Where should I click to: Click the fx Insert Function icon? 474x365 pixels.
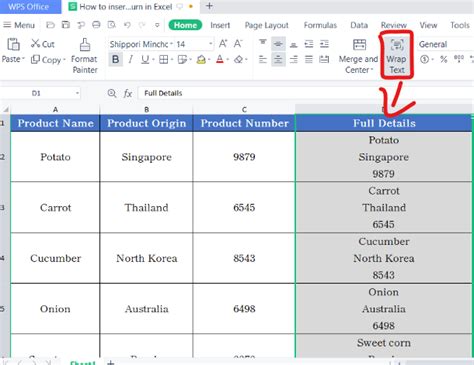tap(128, 94)
